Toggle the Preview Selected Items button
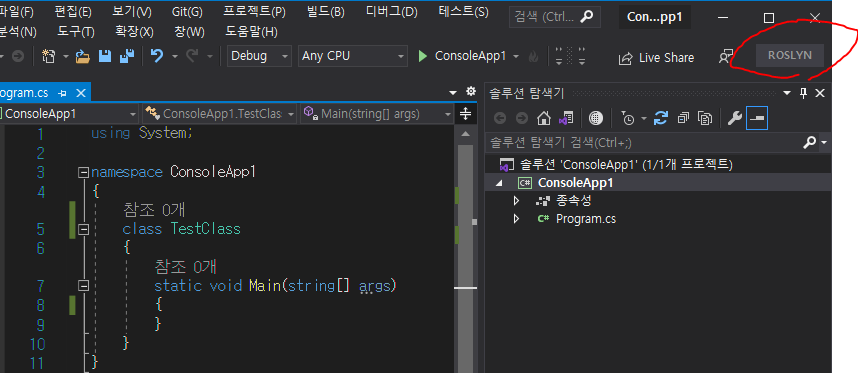The image size is (858, 373). click(x=757, y=118)
